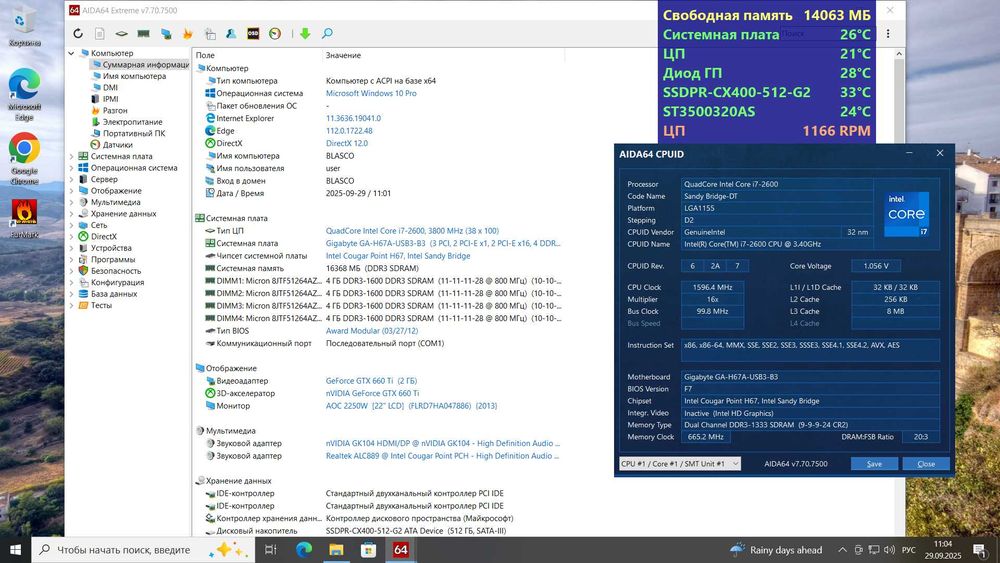Expand the Мультимедиа tree node

click(71, 202)
